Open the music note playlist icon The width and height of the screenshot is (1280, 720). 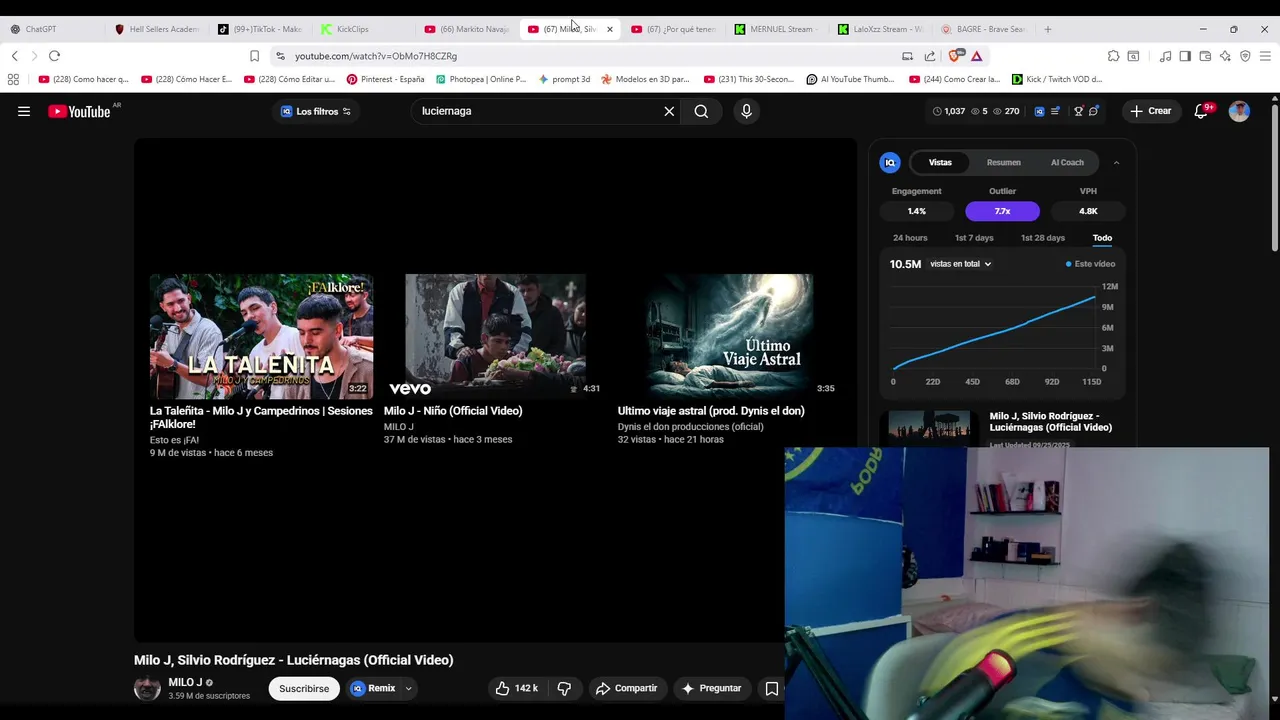click(1165, 56)
